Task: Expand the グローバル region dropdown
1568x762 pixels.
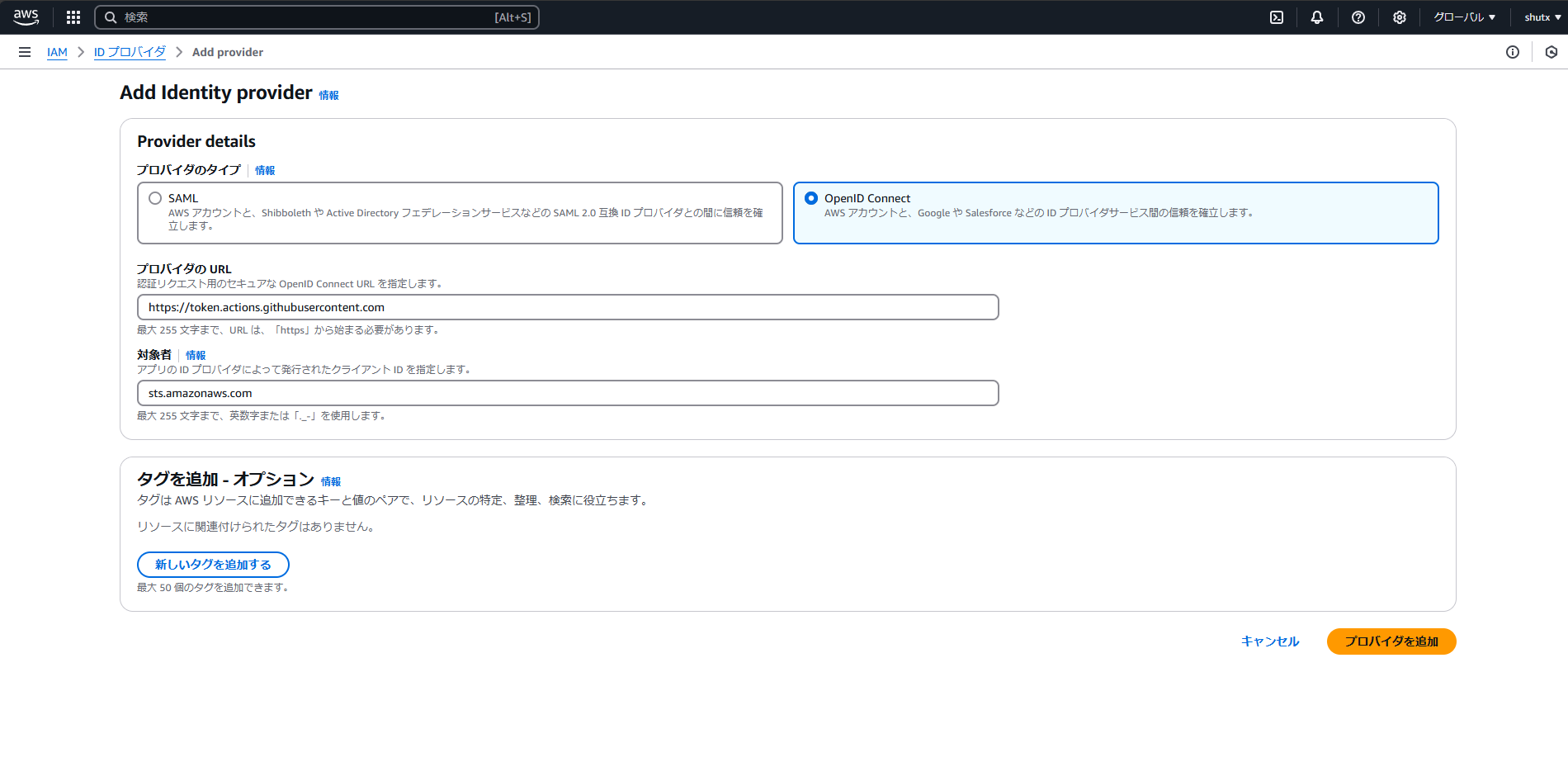Action: click(x=1464, y=17)
